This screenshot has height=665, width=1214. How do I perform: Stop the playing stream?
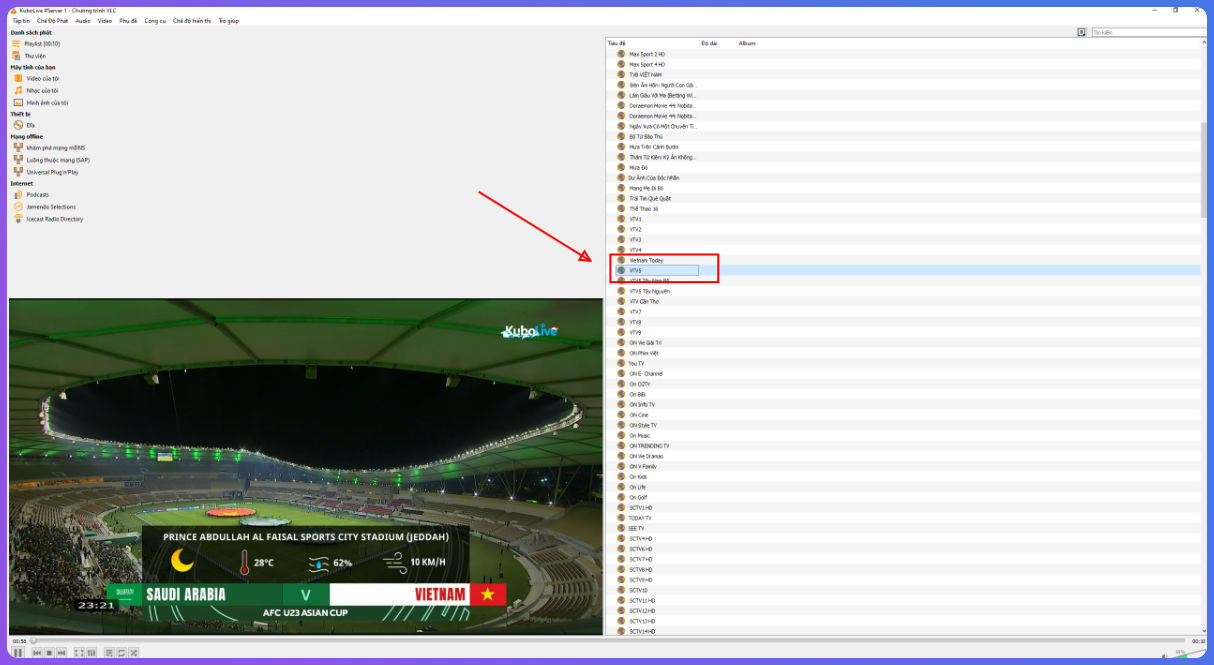pos(48,653)
